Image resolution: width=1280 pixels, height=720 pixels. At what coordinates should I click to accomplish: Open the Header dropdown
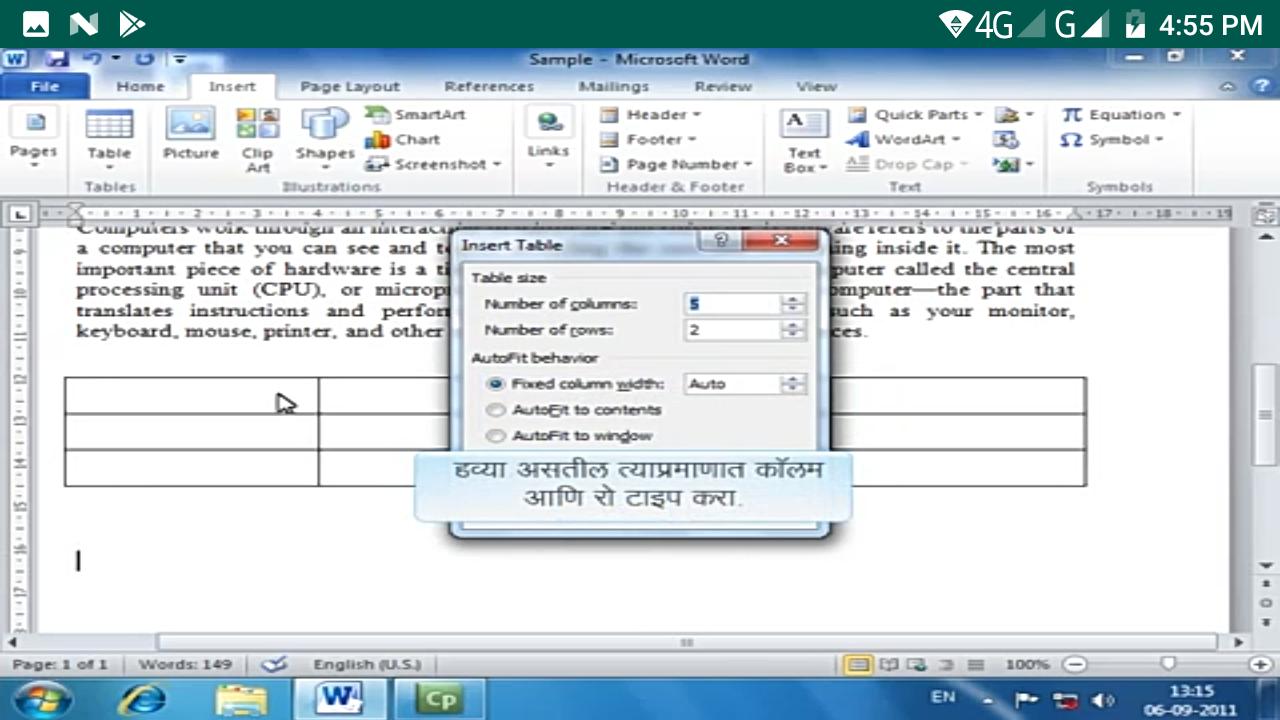pos(650,114)
